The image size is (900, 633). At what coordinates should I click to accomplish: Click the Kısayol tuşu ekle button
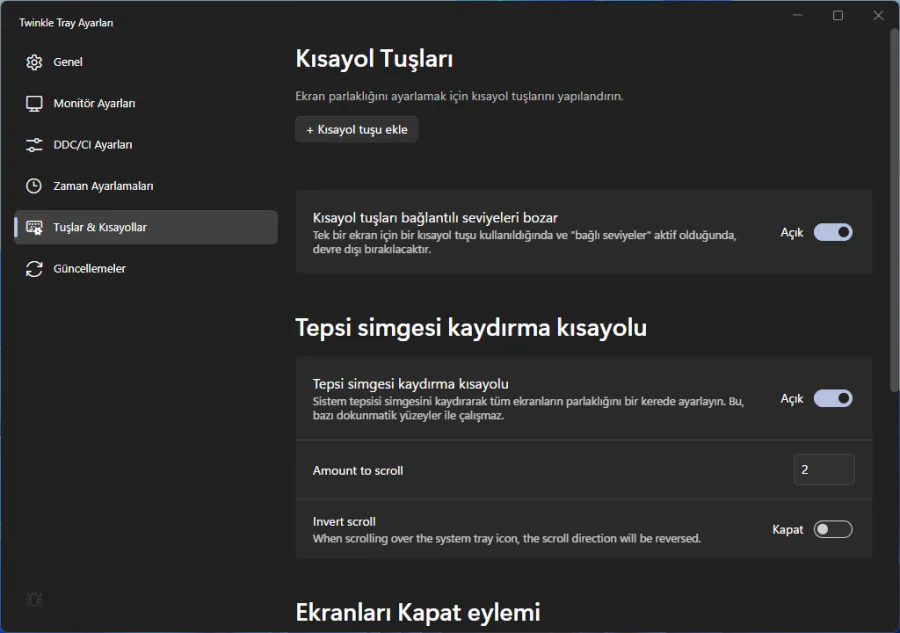356,129
